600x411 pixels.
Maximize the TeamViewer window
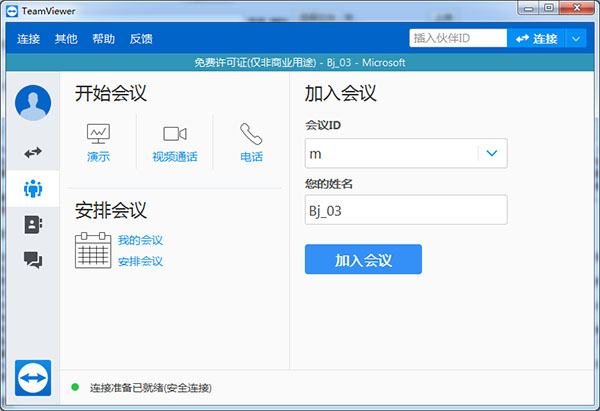click(549, 8)
